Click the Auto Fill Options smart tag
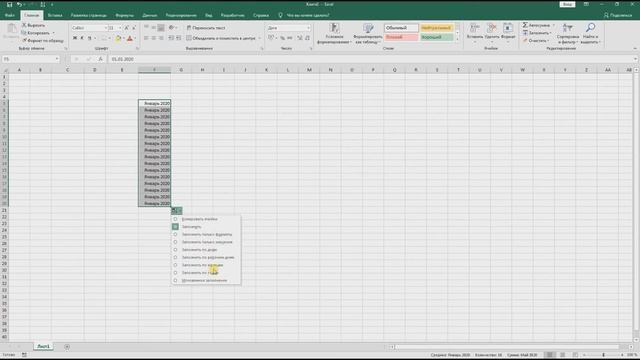This screenshot has width=640, height=360. pos(176,211)
